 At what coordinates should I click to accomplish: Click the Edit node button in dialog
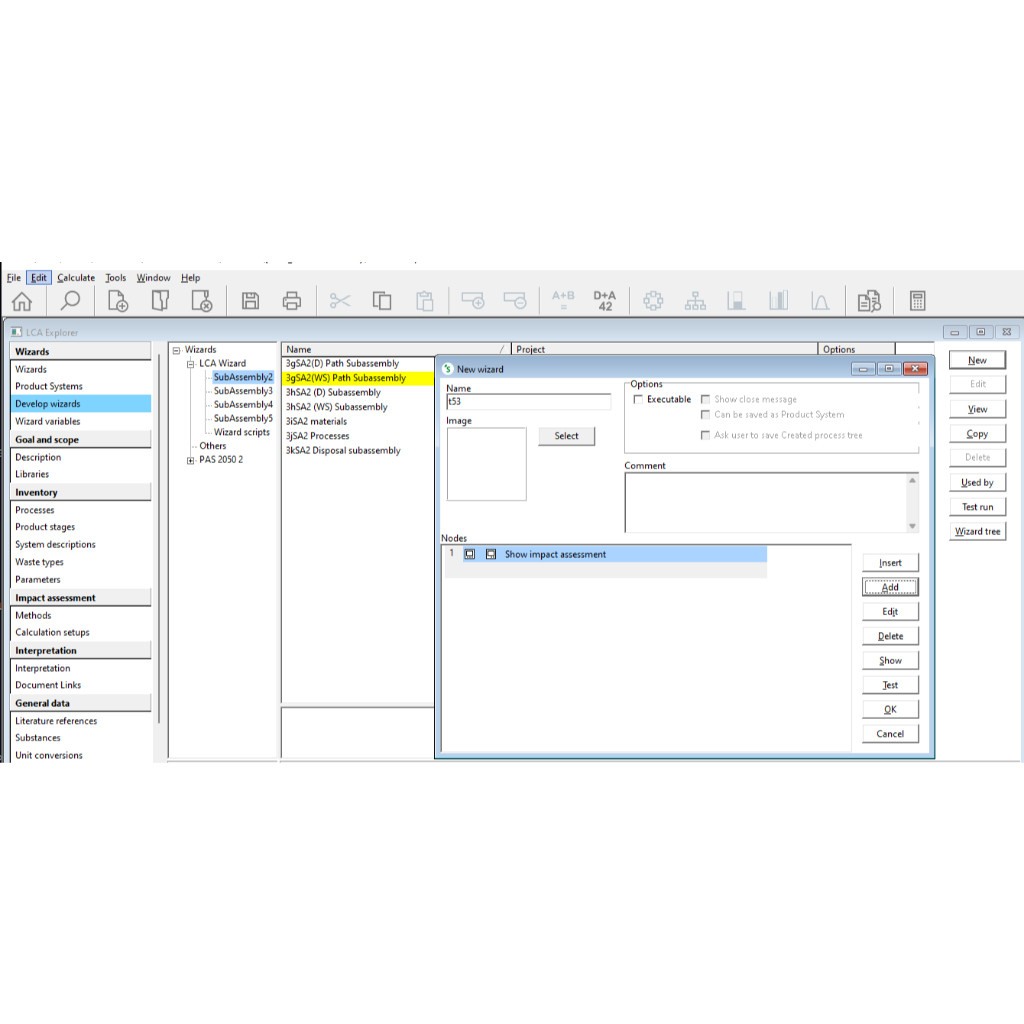point(890,611)
